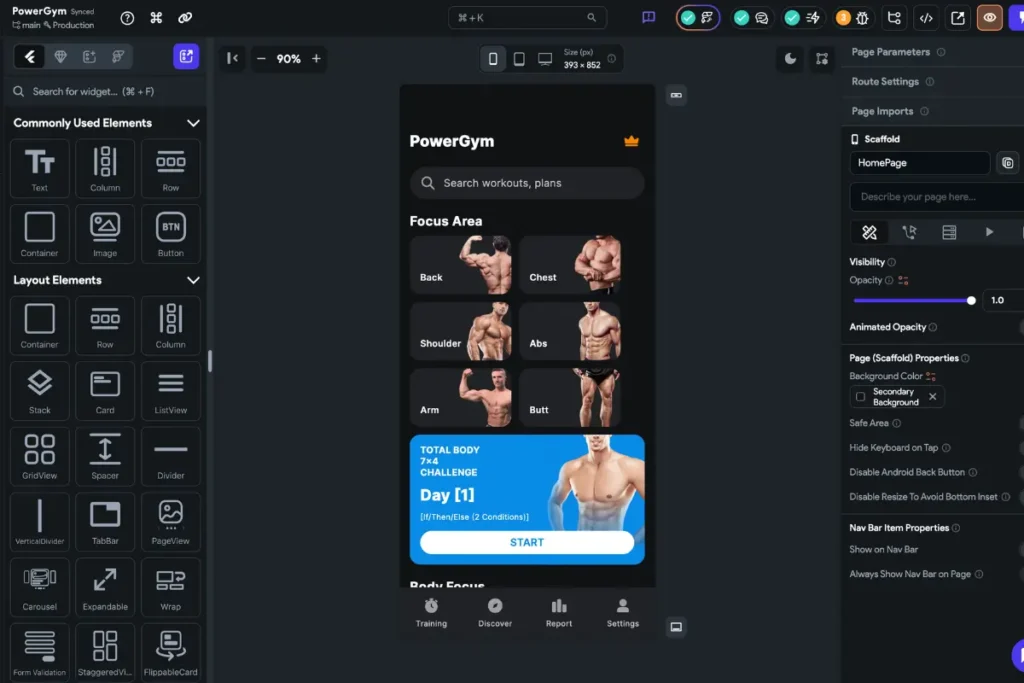Select the Chest focus area card
1024x683 pixels.
click(570, 265)
